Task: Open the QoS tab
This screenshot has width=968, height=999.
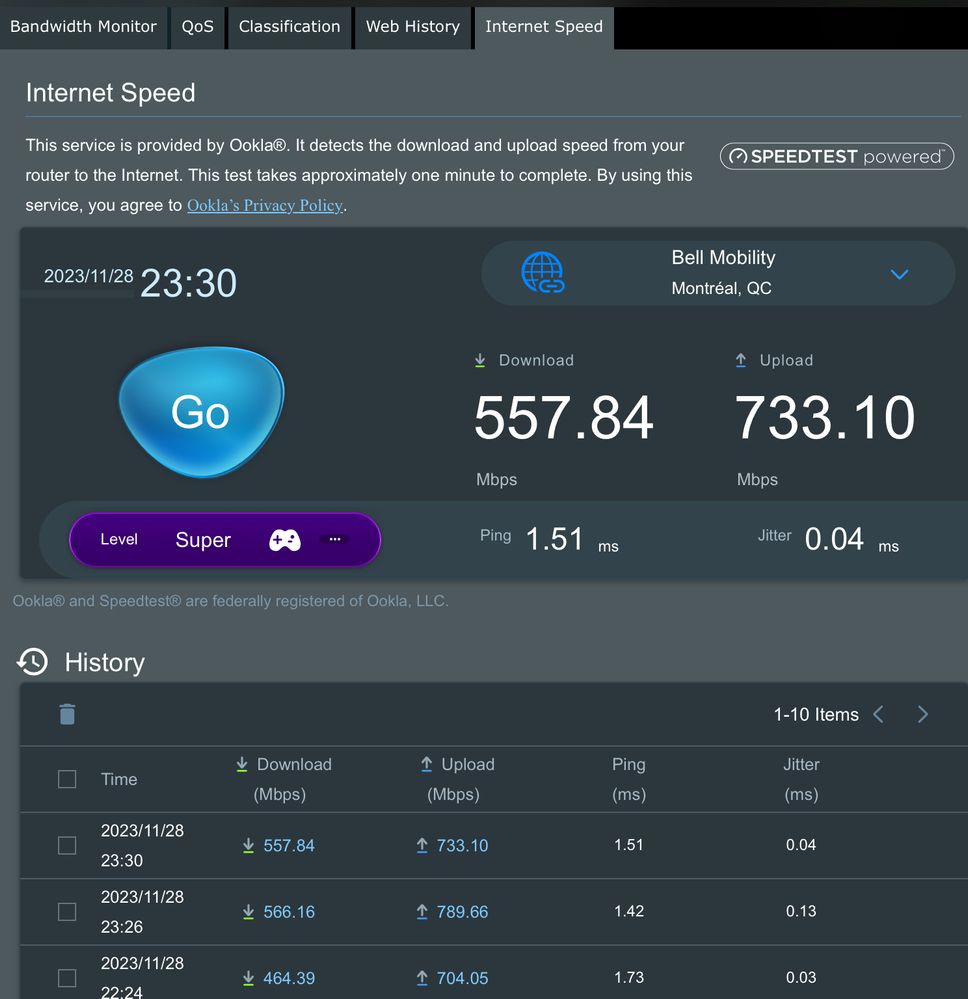Action: click(197, 27)
